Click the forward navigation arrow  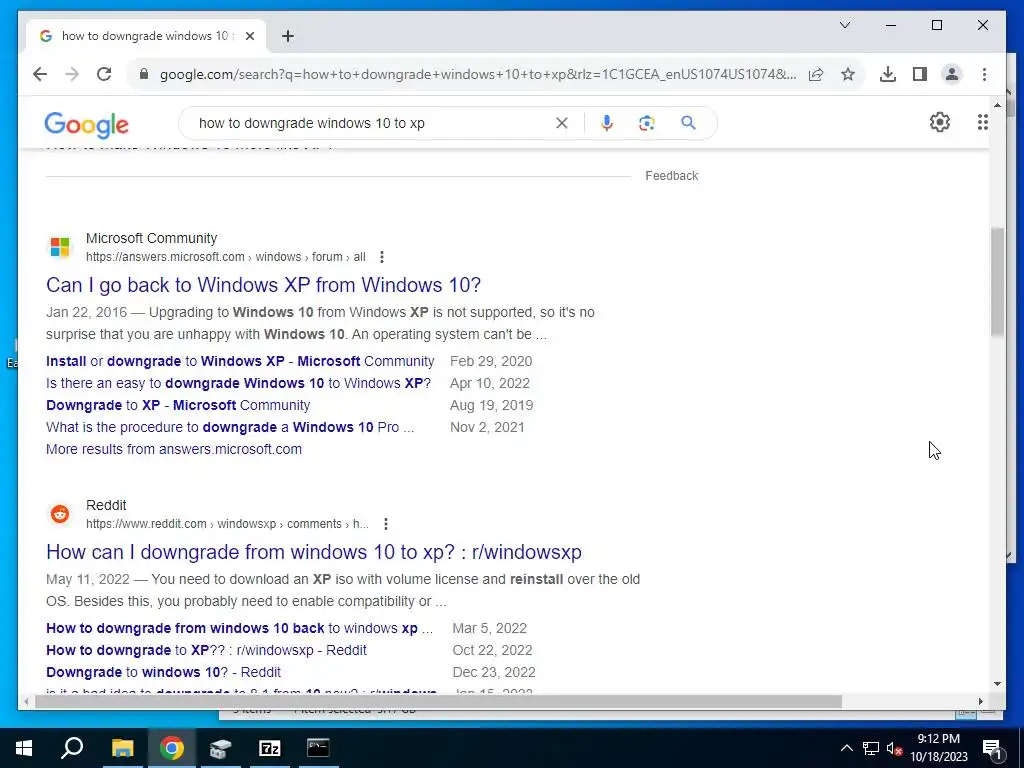click(x=72, y=74)
